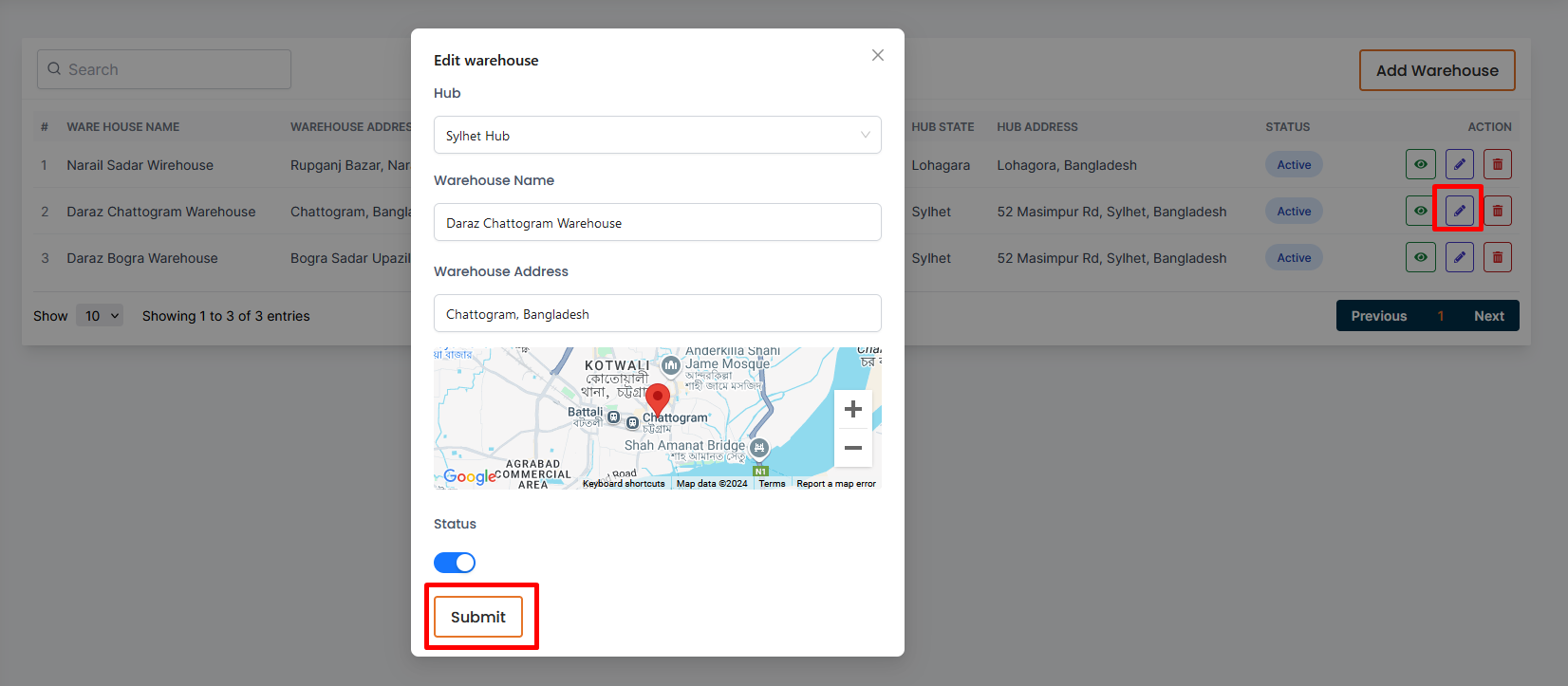Click the edit pencil icon for Narail Sadar Wirehouse
The height and width of the screenshot is (686, 1568).
1459,164
